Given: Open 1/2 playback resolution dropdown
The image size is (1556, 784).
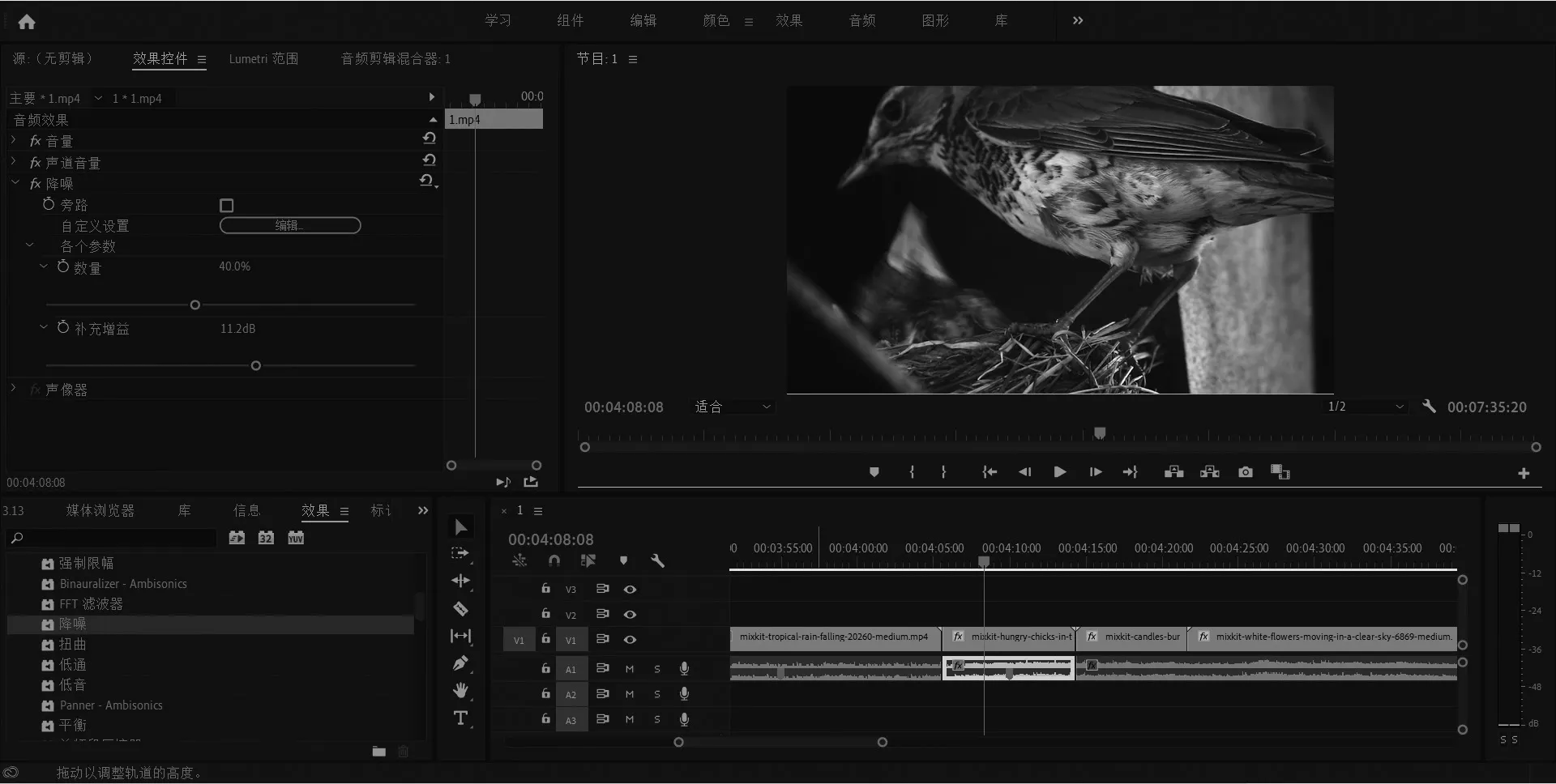Looking at the screenshot, I should tap(1366, 407).
